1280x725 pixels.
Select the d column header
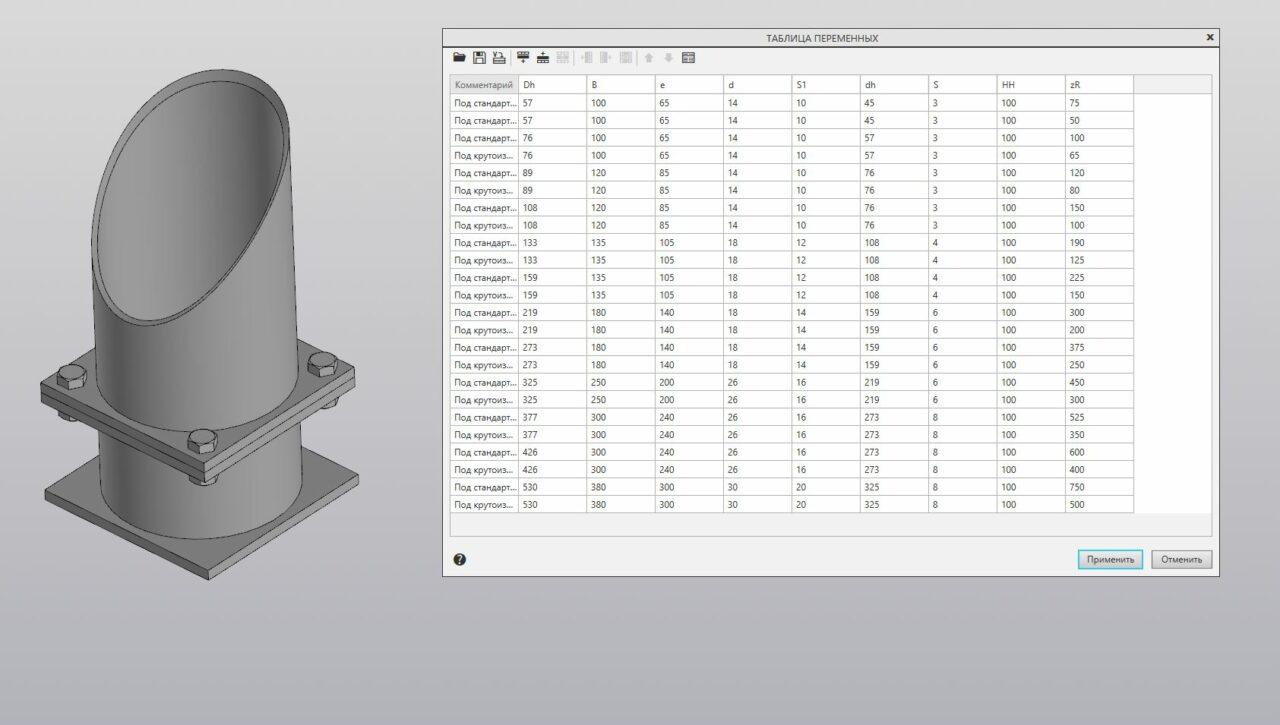coord(757,85)
